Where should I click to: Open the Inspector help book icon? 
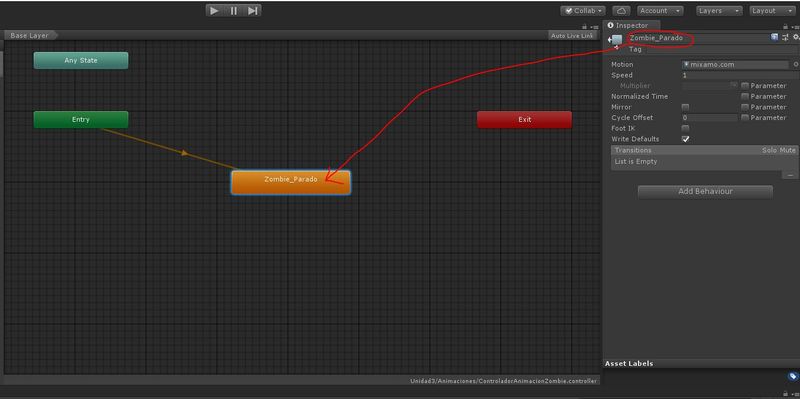click(774, 37)
